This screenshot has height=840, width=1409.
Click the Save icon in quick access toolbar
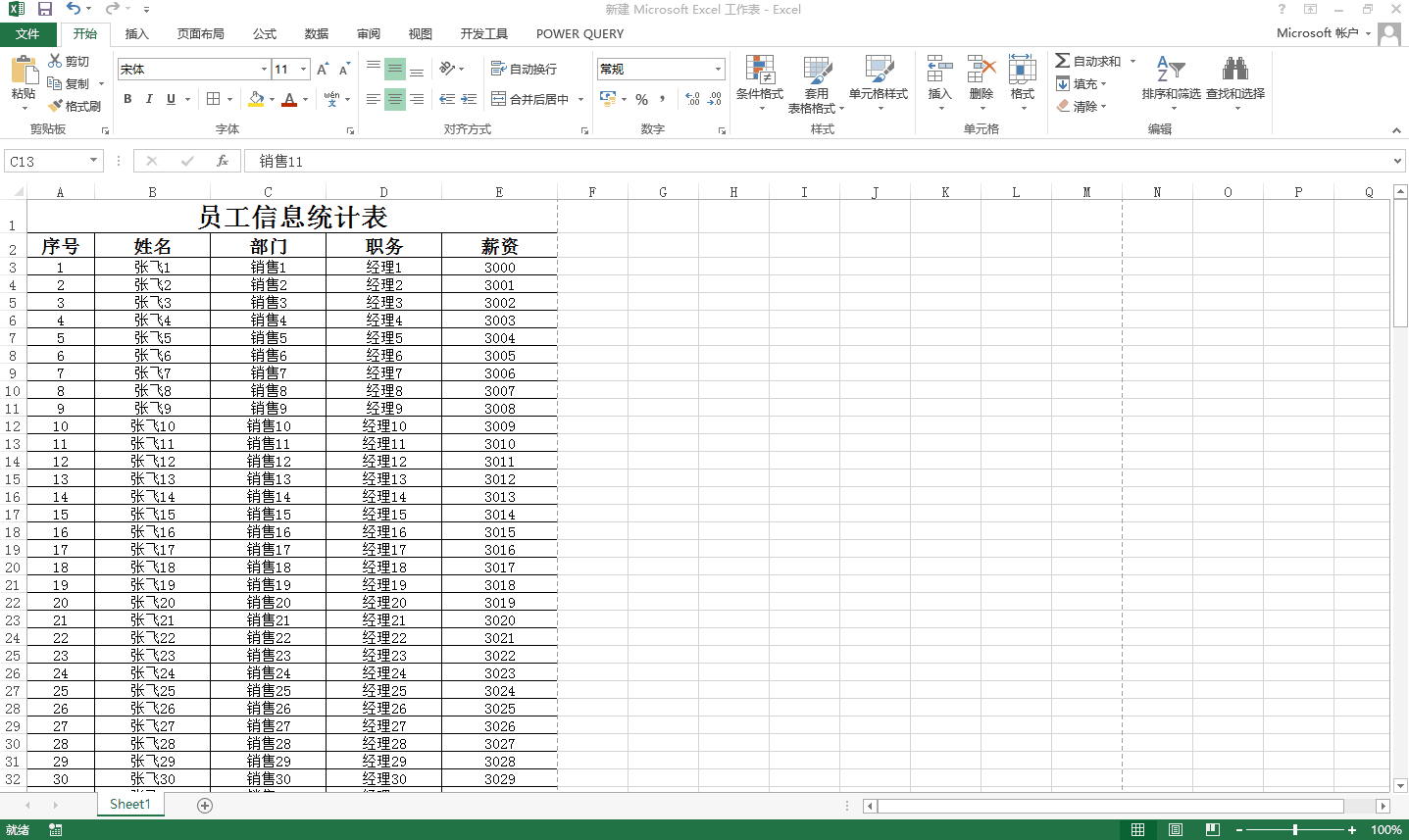tap(45, 9)
